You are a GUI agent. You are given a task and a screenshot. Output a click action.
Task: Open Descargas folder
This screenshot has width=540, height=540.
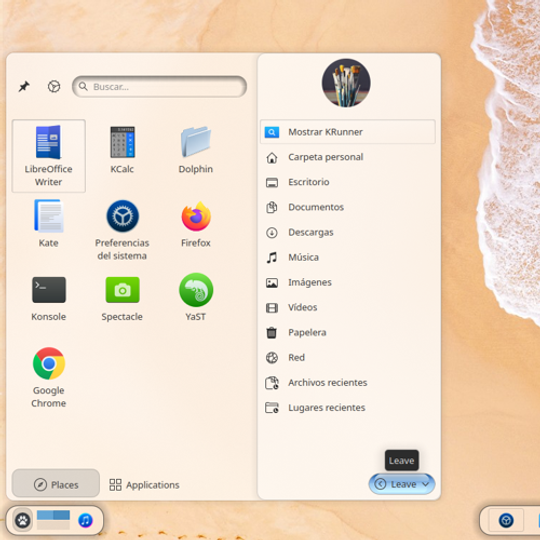(348, 232)
